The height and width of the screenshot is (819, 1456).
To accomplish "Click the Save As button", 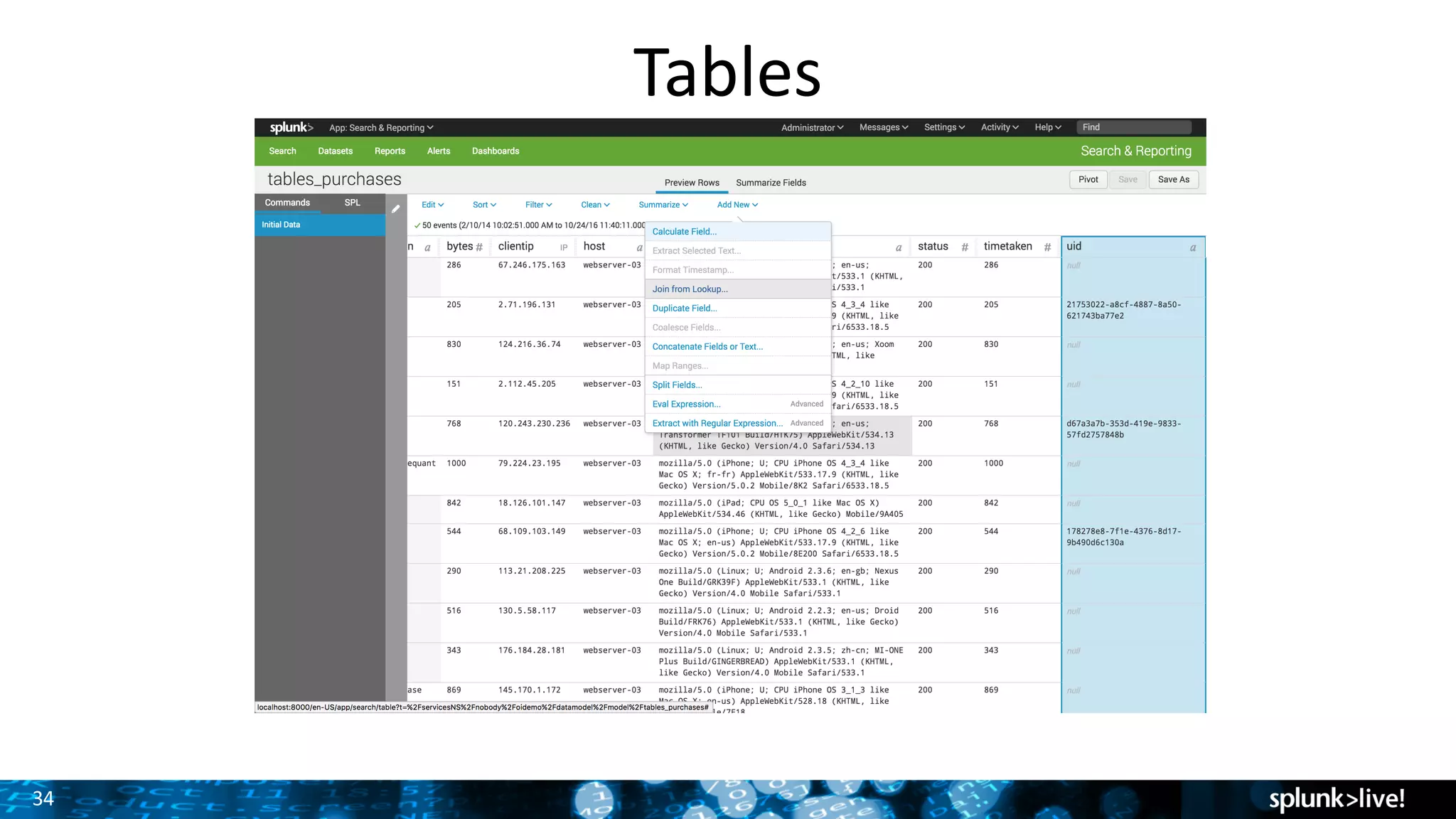I will [1173, 180].
